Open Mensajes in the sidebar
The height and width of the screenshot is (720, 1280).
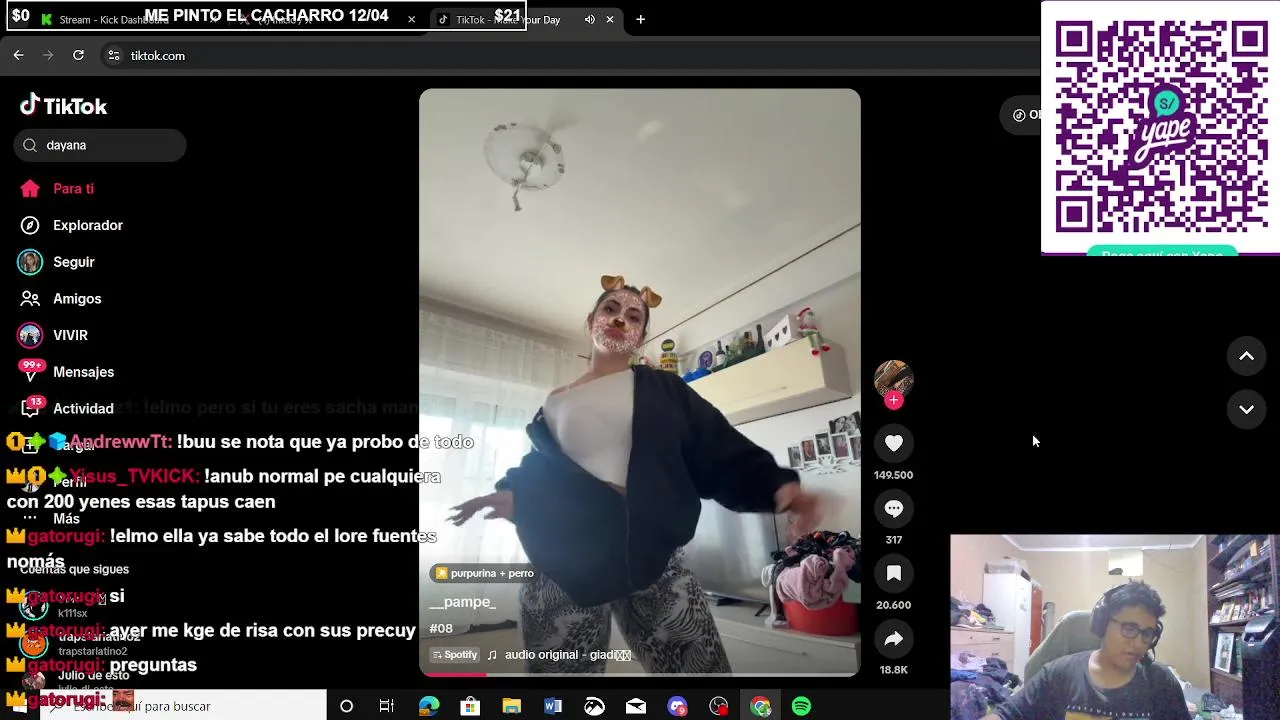point(83,372)
